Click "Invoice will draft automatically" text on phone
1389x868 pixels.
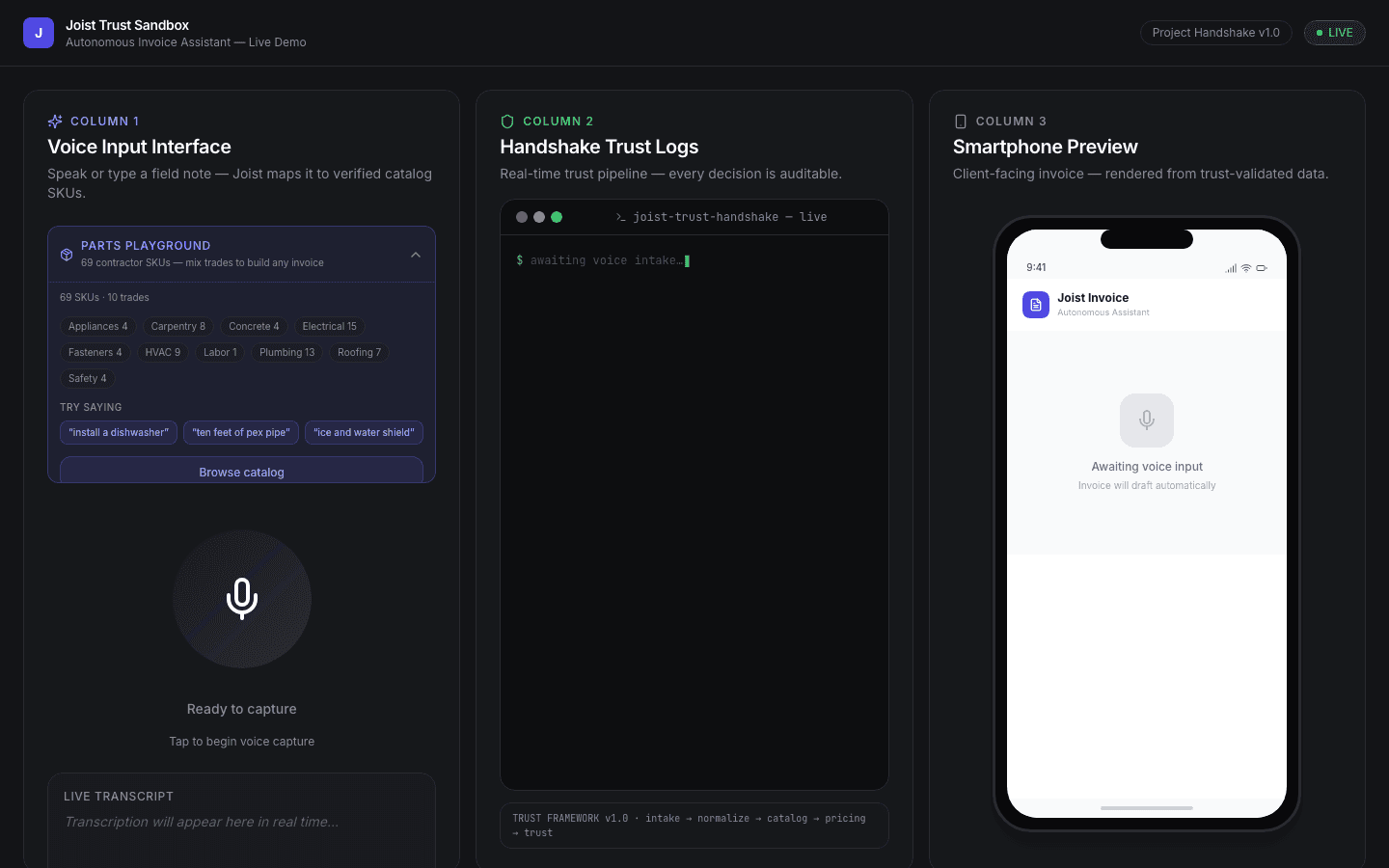coord(1147,486)
